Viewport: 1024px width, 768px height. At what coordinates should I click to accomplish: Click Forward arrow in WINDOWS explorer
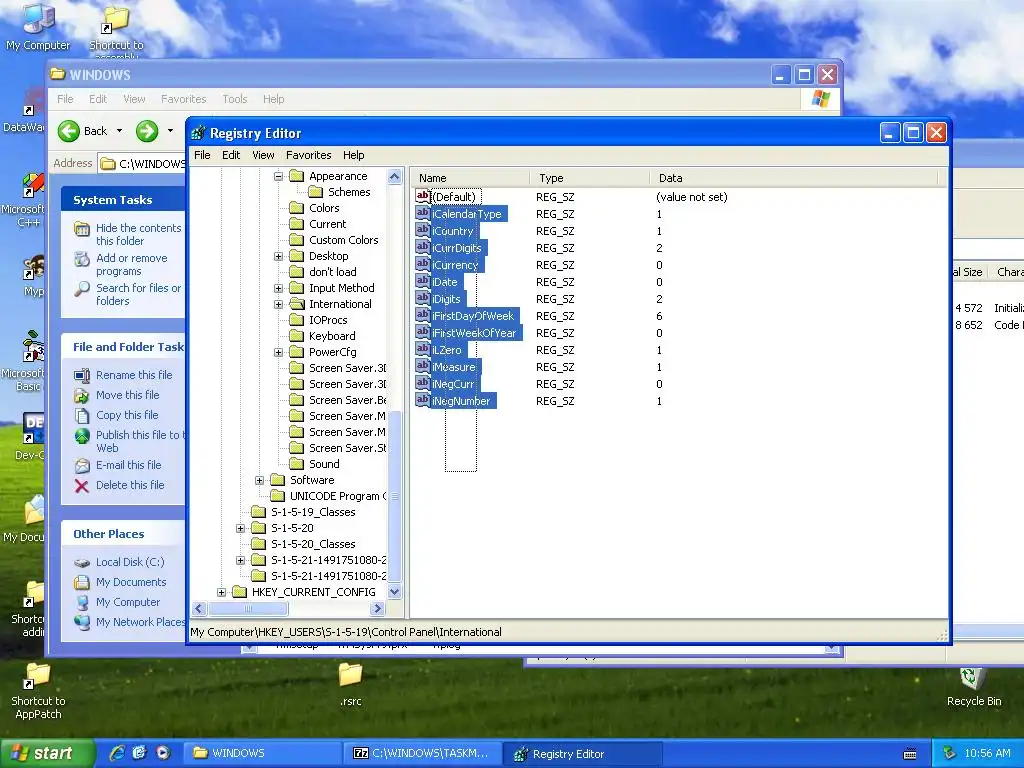[147, 131]
